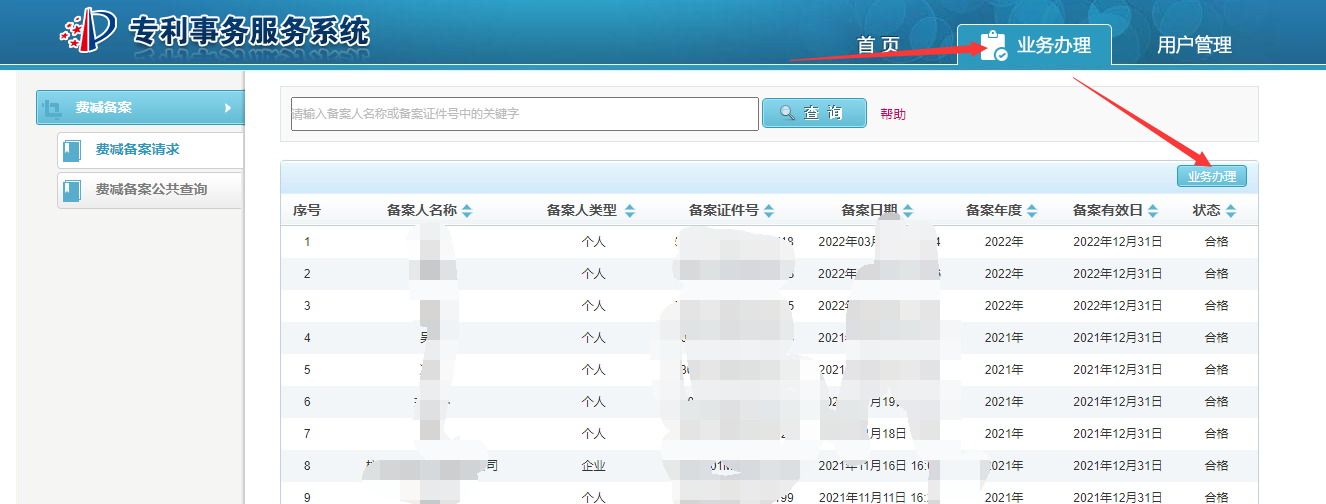Sort by 备案人类型 using its arrow icon
The height and width of the screenshot is (504, 1326).
629,211
